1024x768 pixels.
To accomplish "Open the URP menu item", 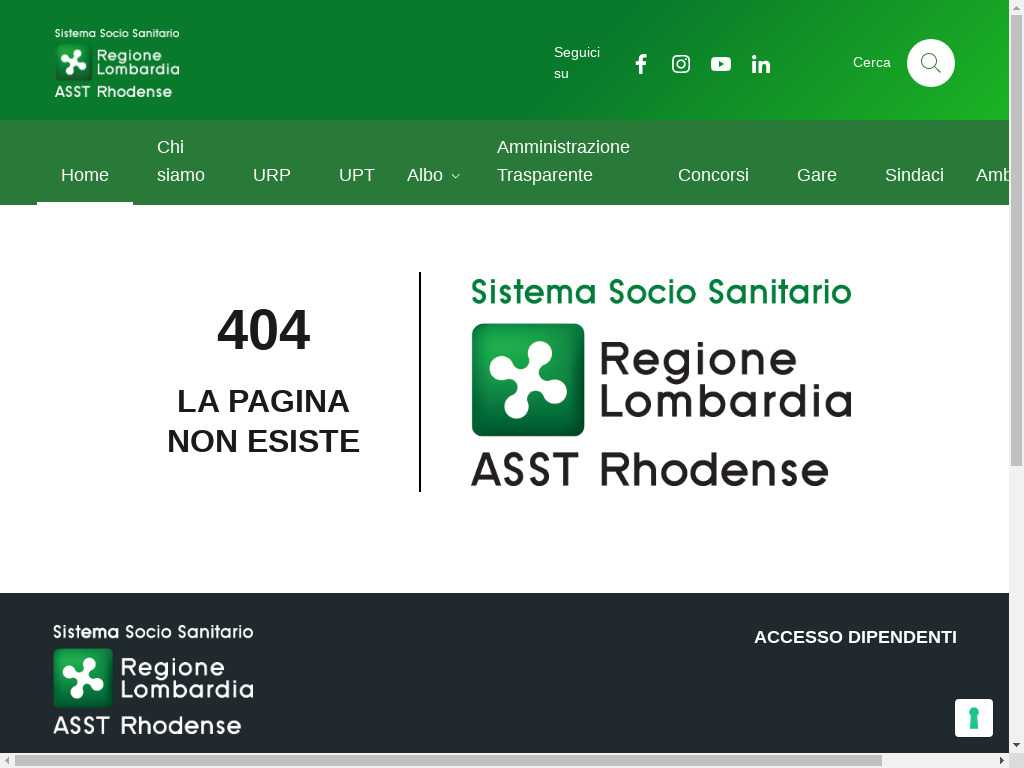I will [x=272, y=175].
